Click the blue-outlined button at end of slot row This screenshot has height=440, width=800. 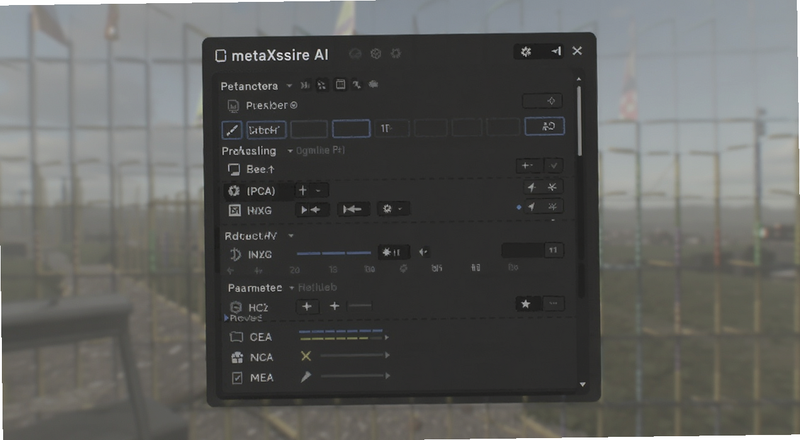point(545,126)
